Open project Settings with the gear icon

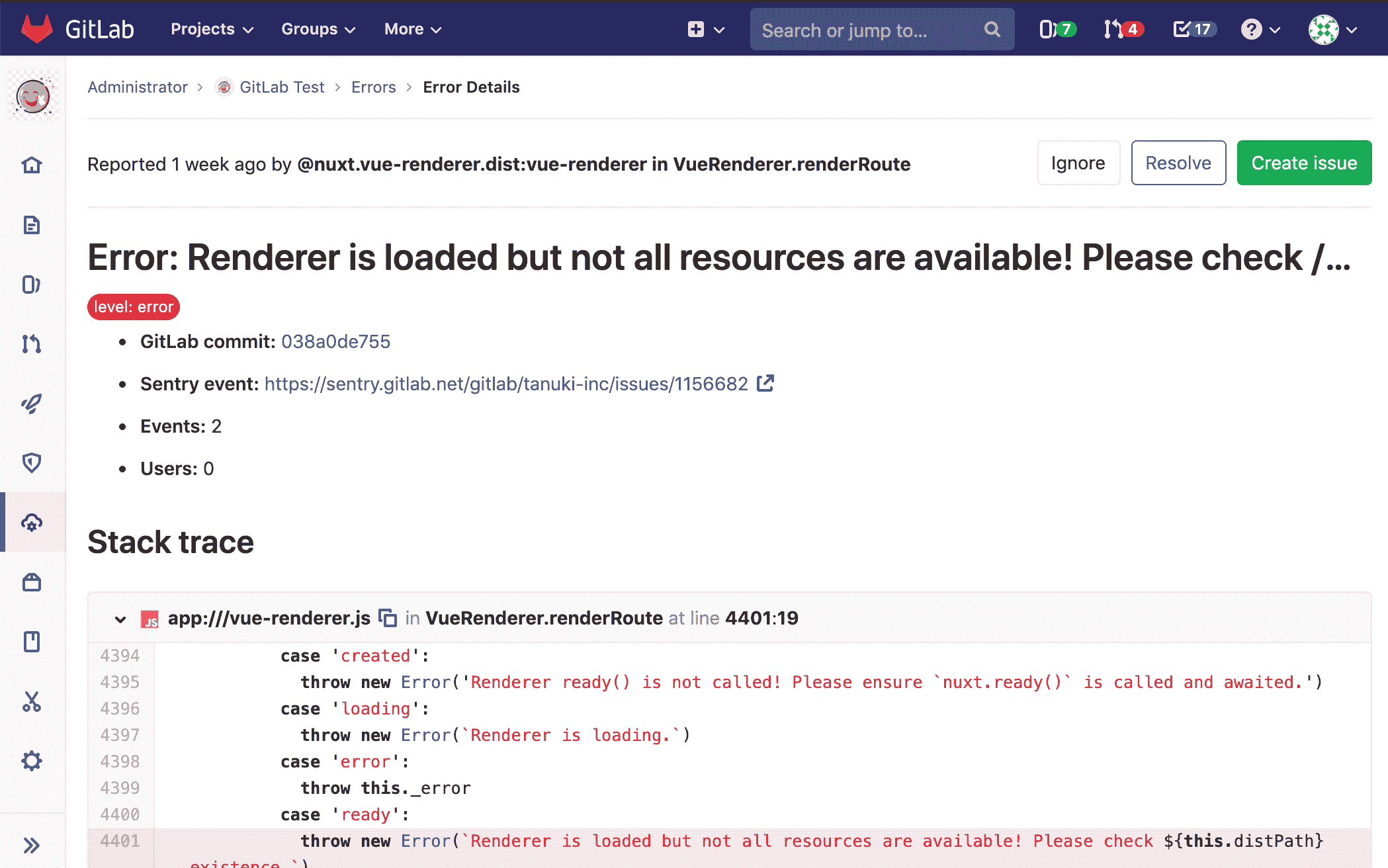[32, 761]
